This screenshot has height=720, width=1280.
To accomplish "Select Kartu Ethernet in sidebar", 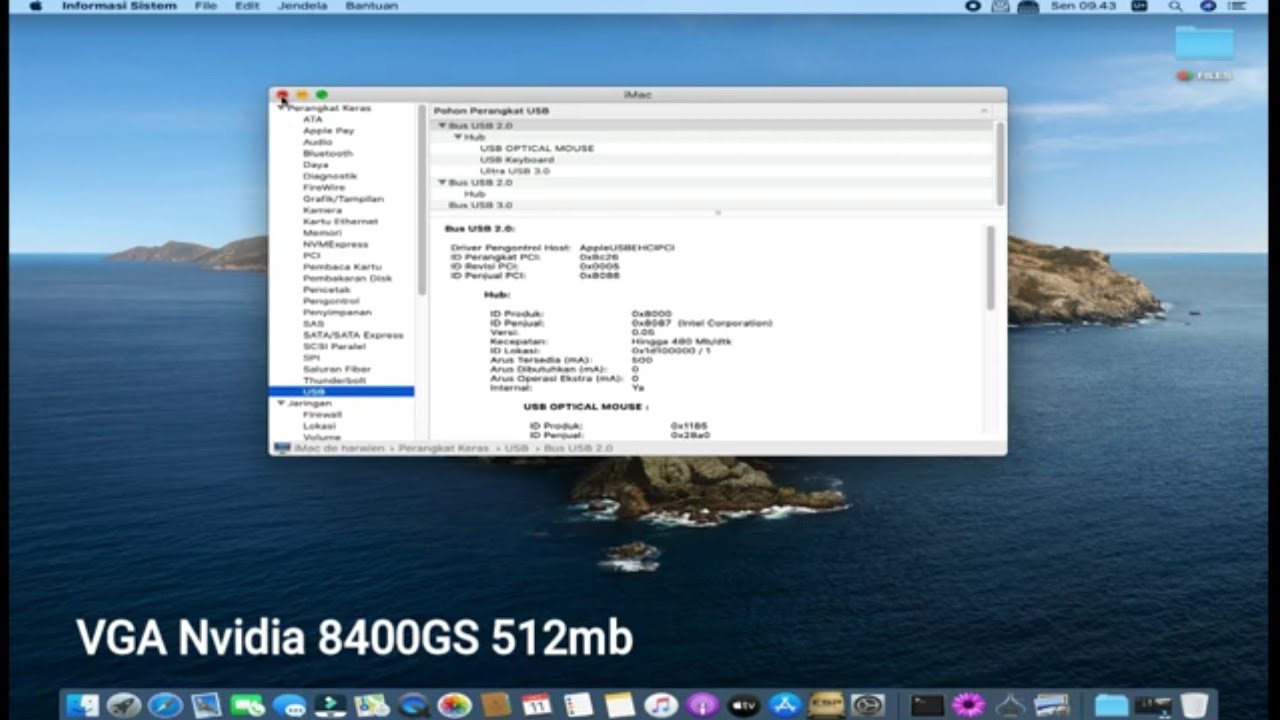I will pos(341,221).
